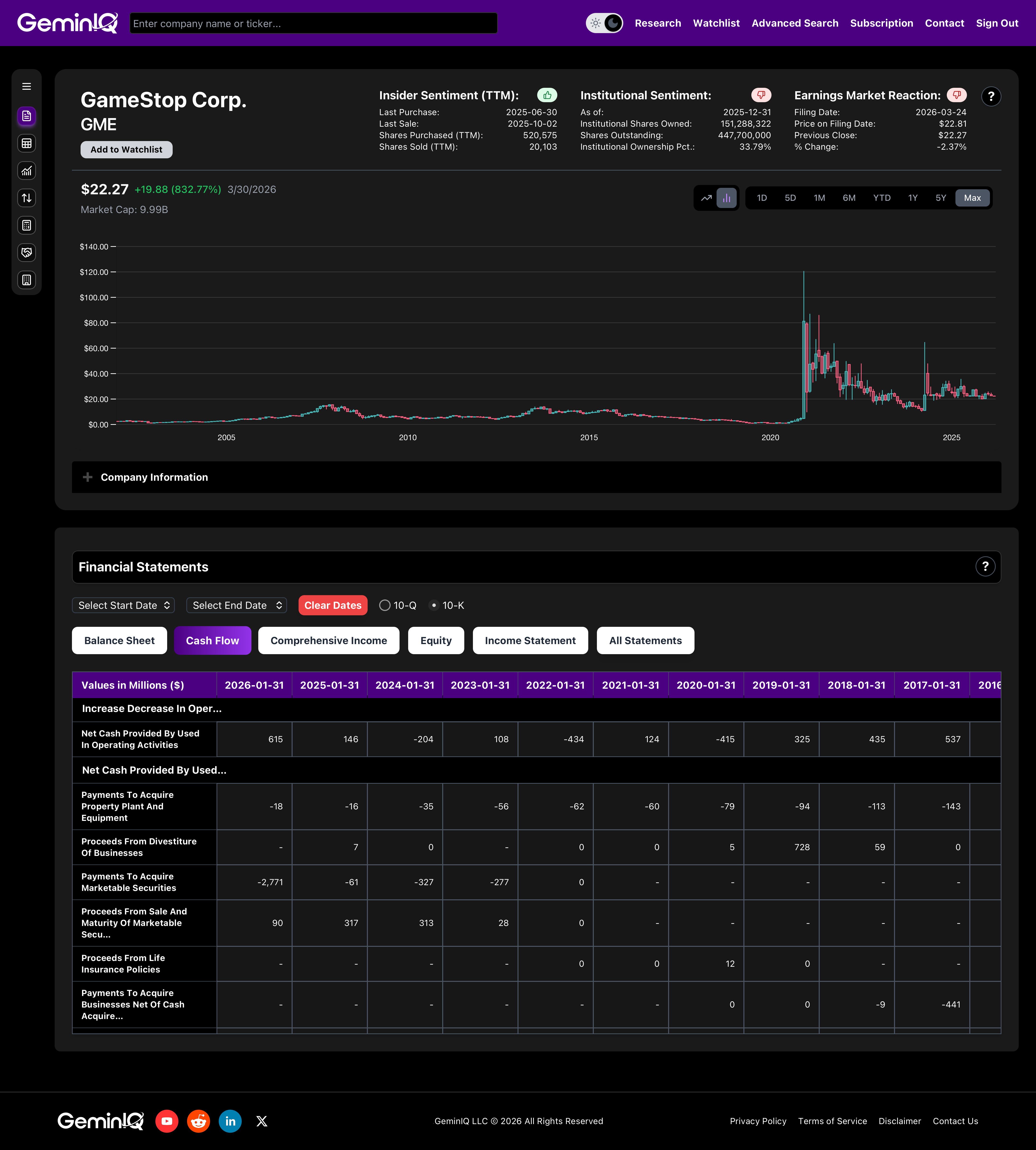Open the Select Start Date dropdown
This screenshot has width=1036, height=1150.
coord(123,605)
